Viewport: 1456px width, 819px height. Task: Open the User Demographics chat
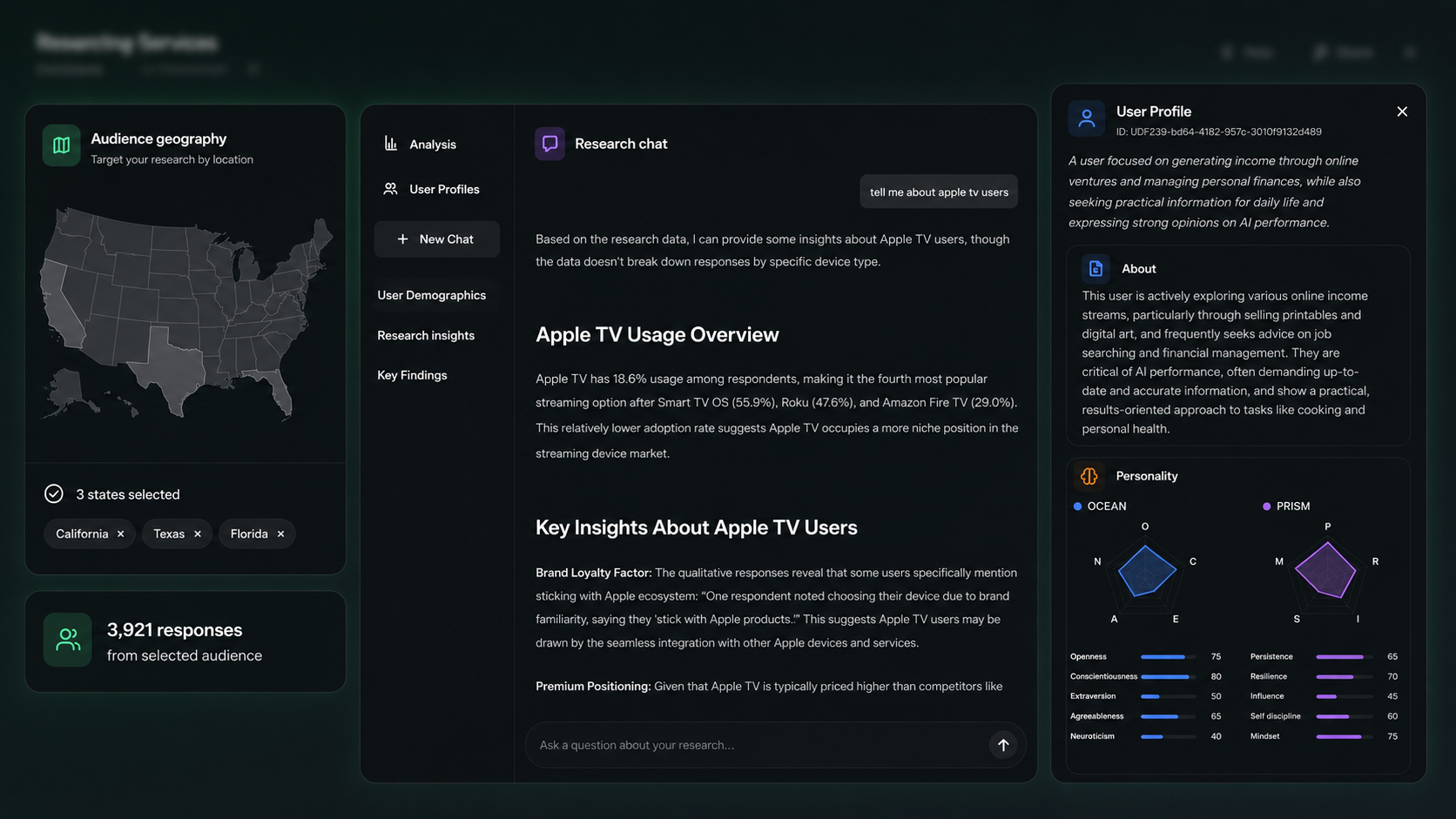[x=432, y=295]
